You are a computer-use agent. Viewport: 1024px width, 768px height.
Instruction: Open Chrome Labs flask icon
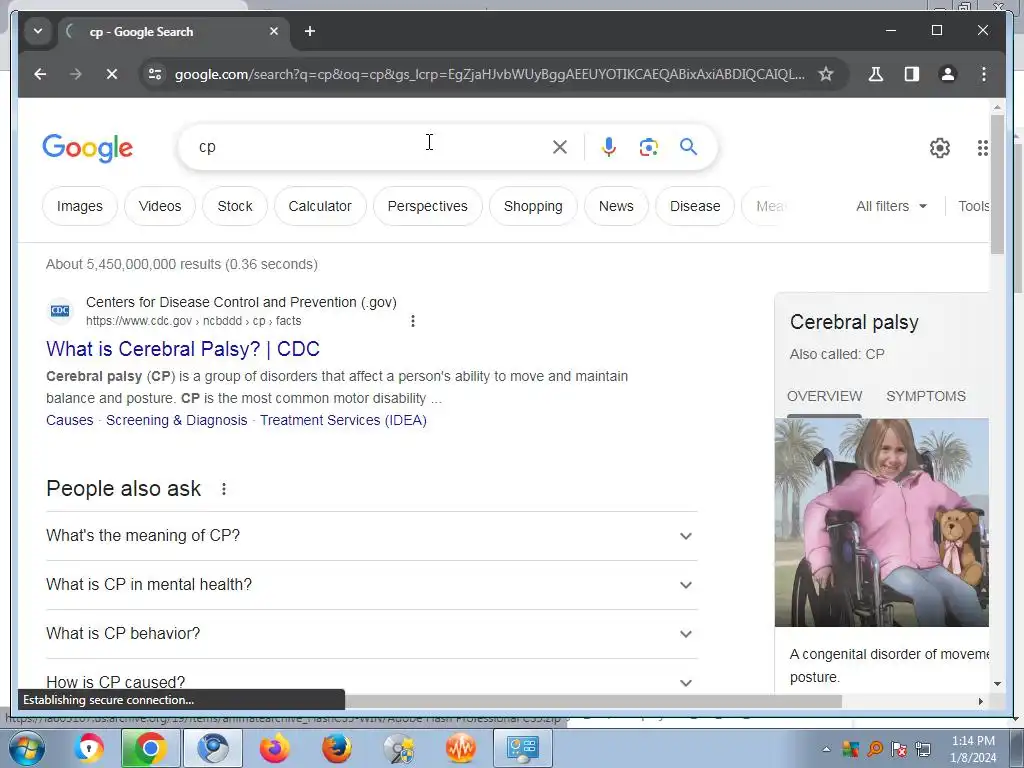tap(876, 74)
